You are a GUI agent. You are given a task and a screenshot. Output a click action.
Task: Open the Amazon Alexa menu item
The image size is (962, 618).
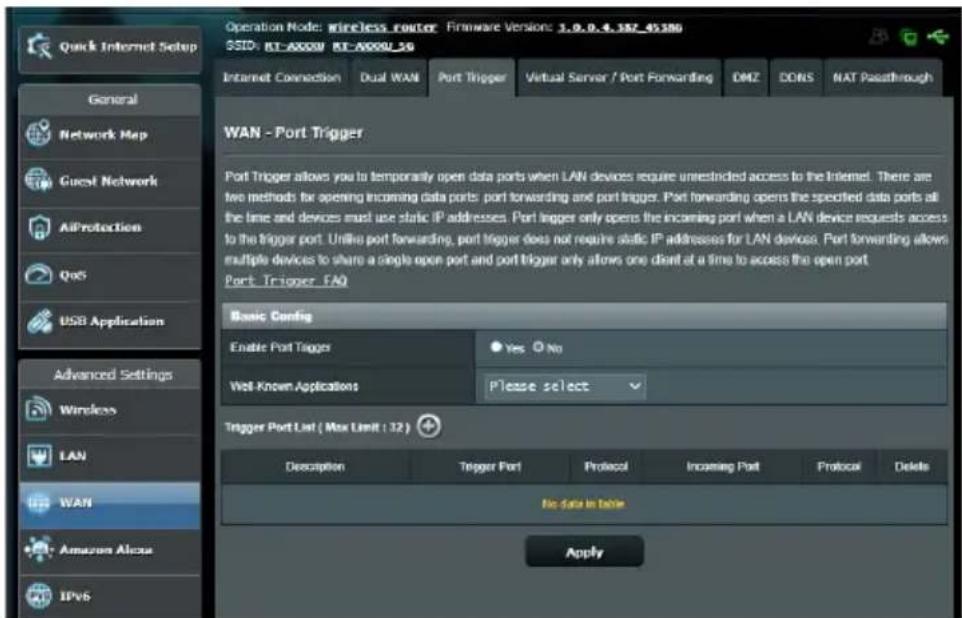(110, 550)
